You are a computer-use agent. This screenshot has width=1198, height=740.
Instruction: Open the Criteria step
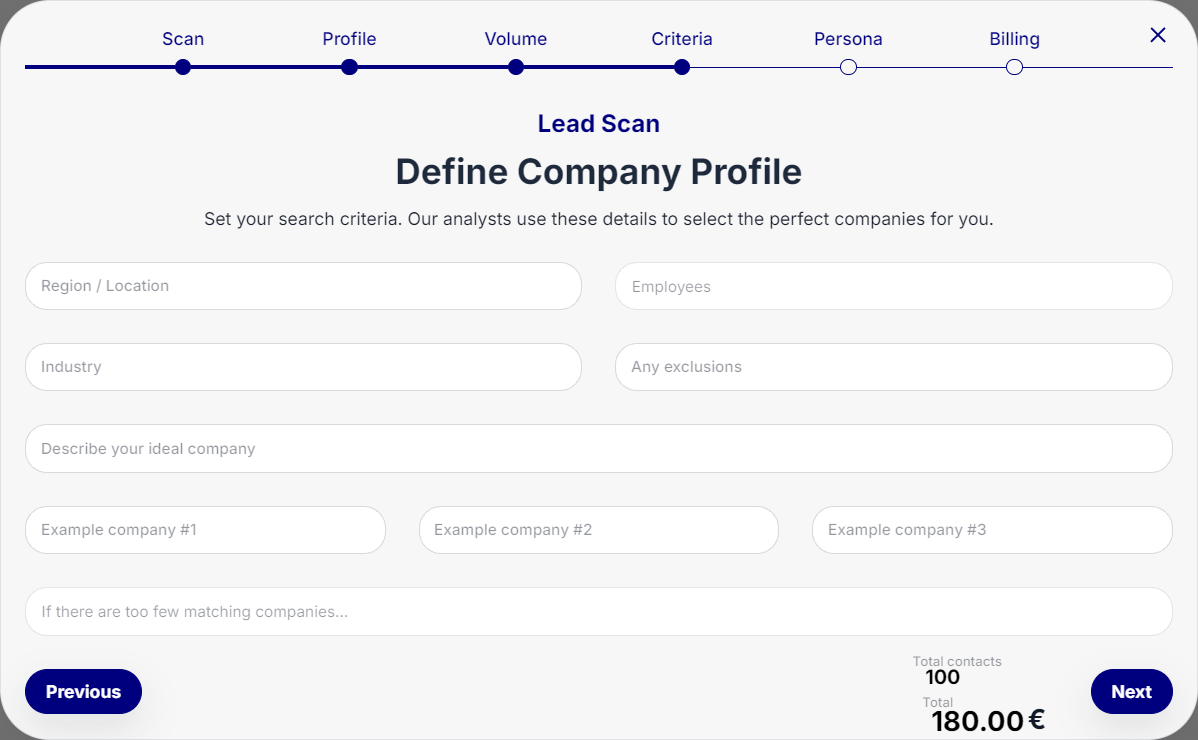coord(682,39)
